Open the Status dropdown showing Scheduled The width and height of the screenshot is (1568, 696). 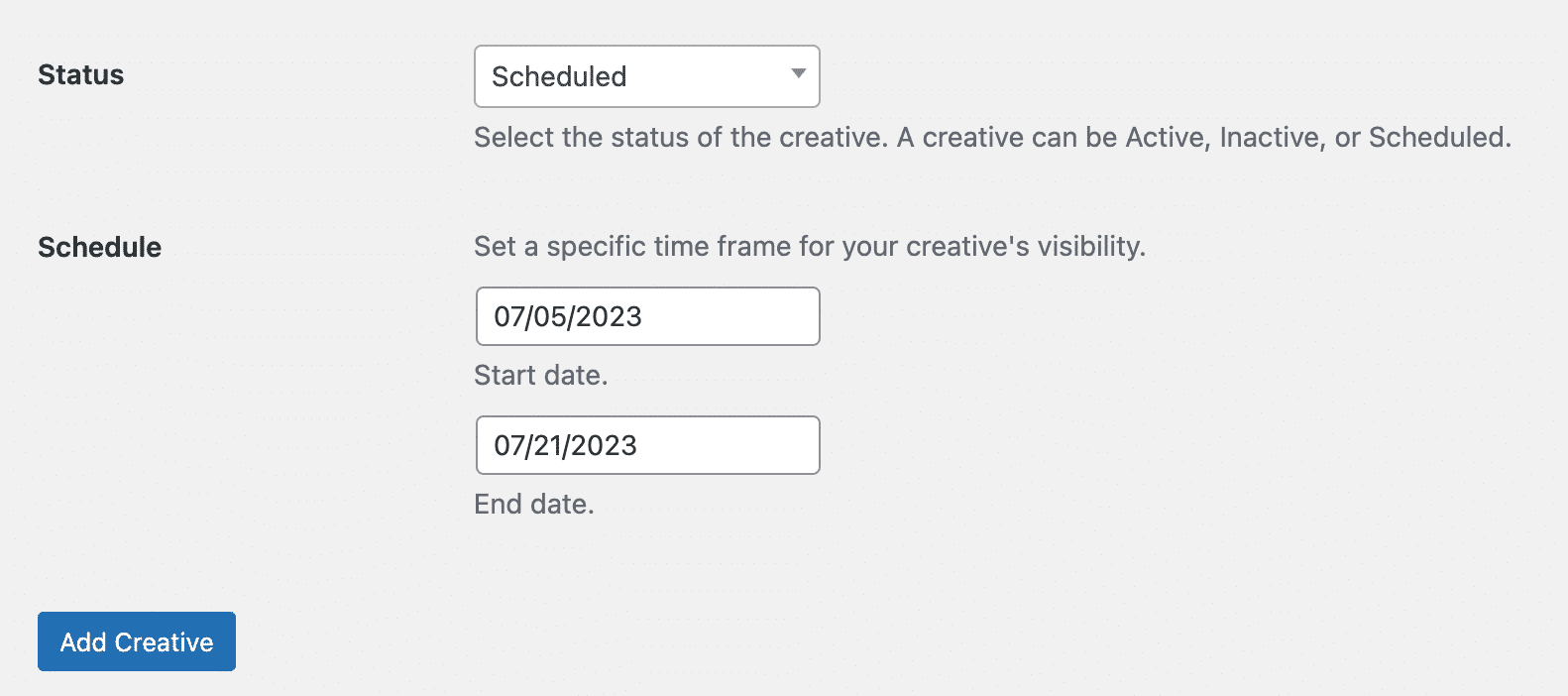pyautogui.click(x=646, y=76)
